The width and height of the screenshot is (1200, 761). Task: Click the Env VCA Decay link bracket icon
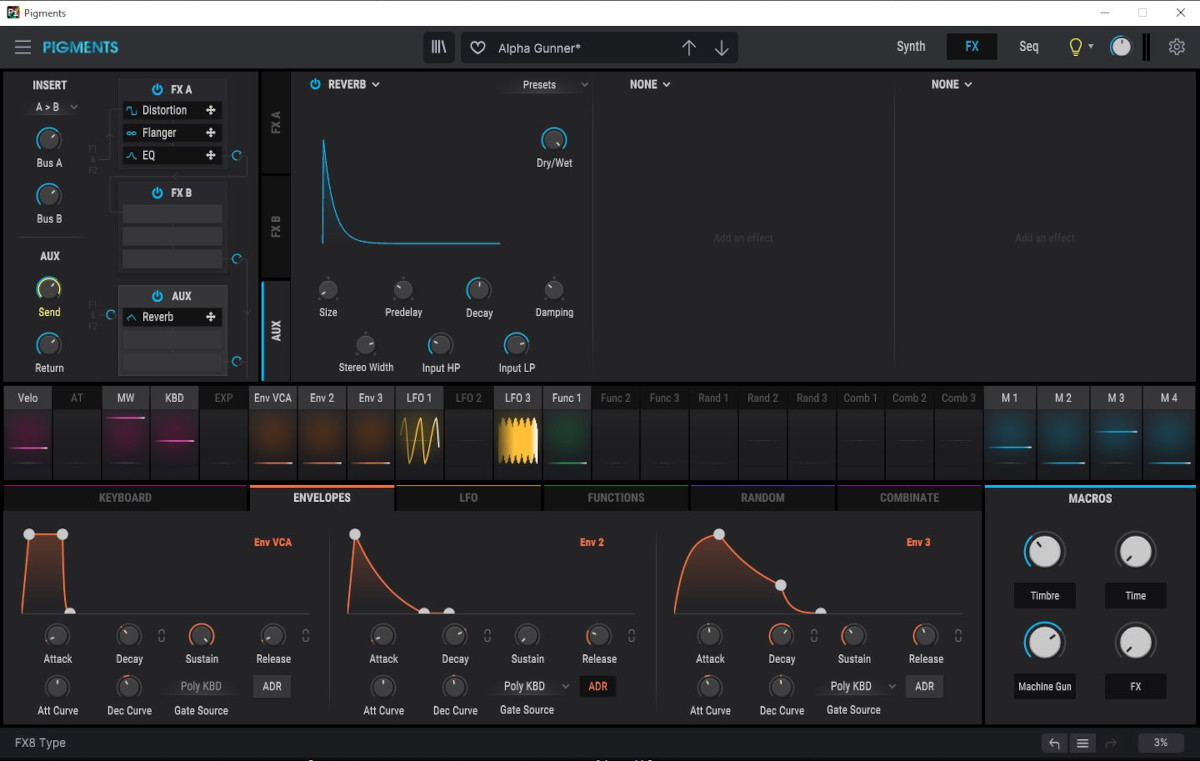(161, 635)
